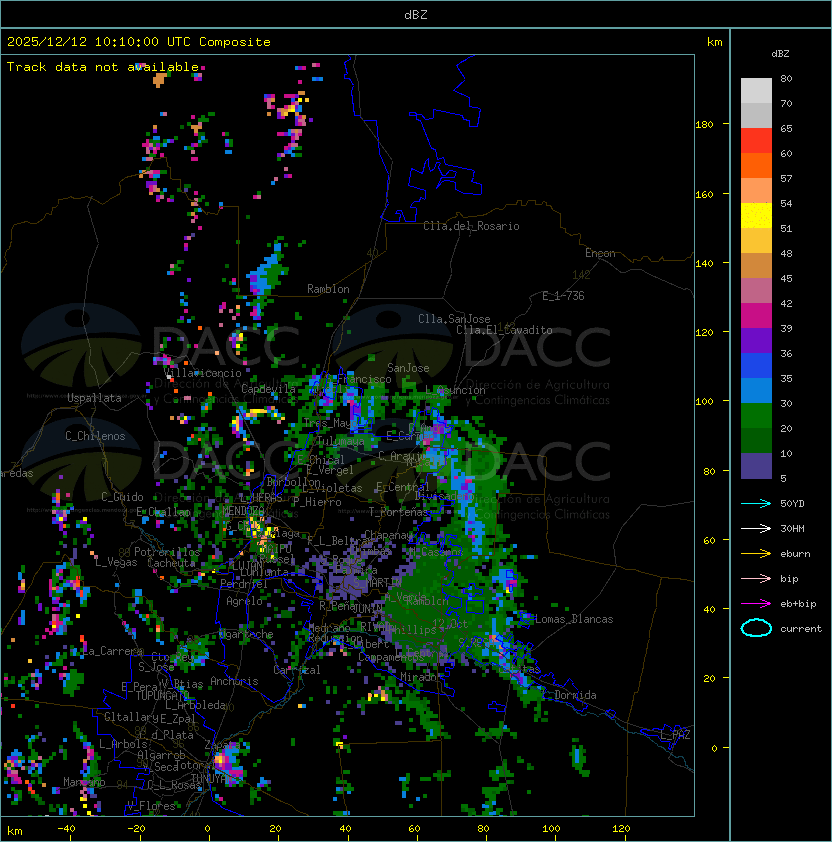Image resolution: width=832 pixels, height=842 pixels.
Task: Click the '160' tick on the vertical axis
Action: click(704, 194)
